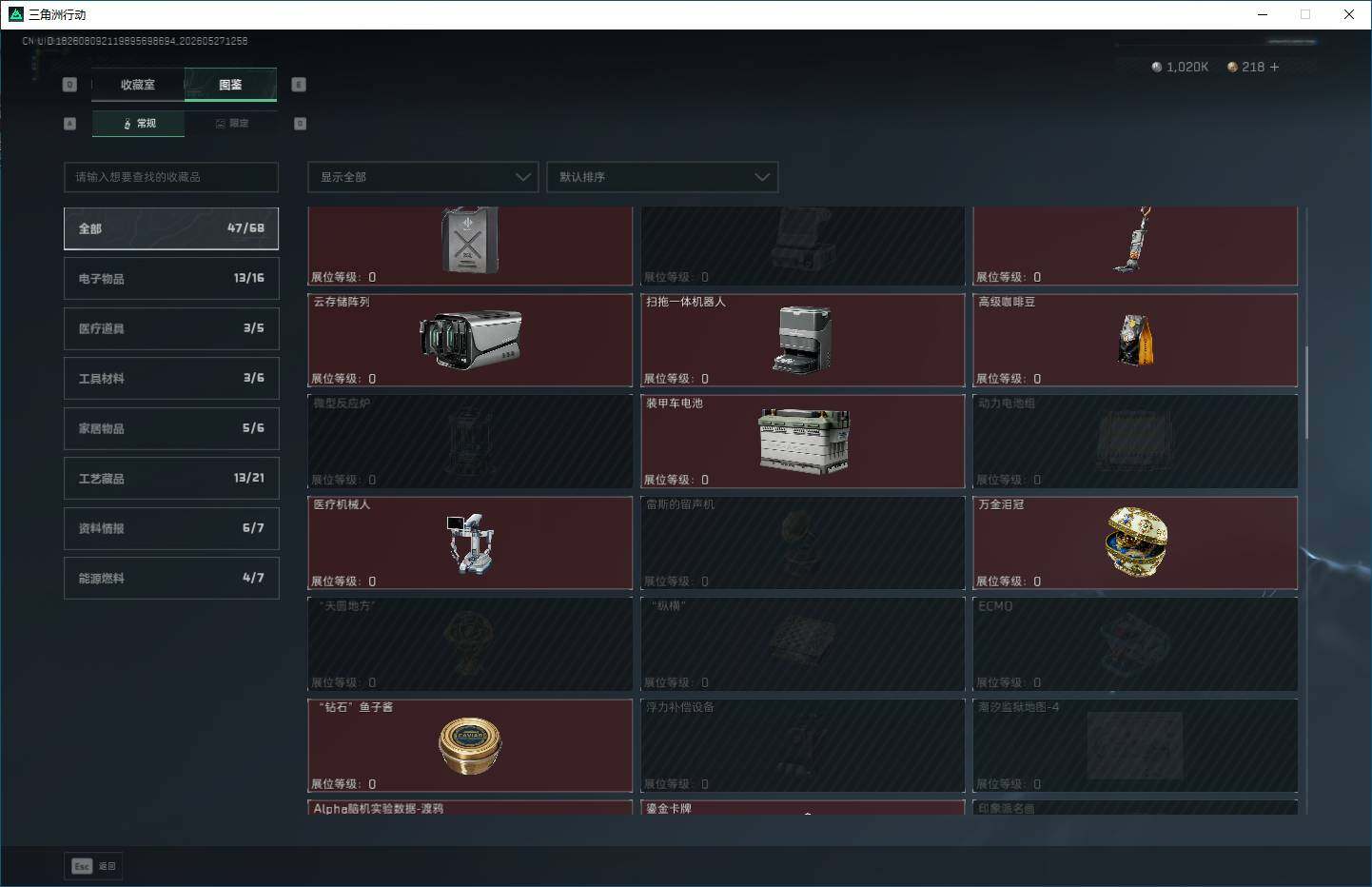The image size is (1372, 887).
Task: Select the "钻石"鱼子酱 caviar tin icon
Action: (x=470, y=746)
